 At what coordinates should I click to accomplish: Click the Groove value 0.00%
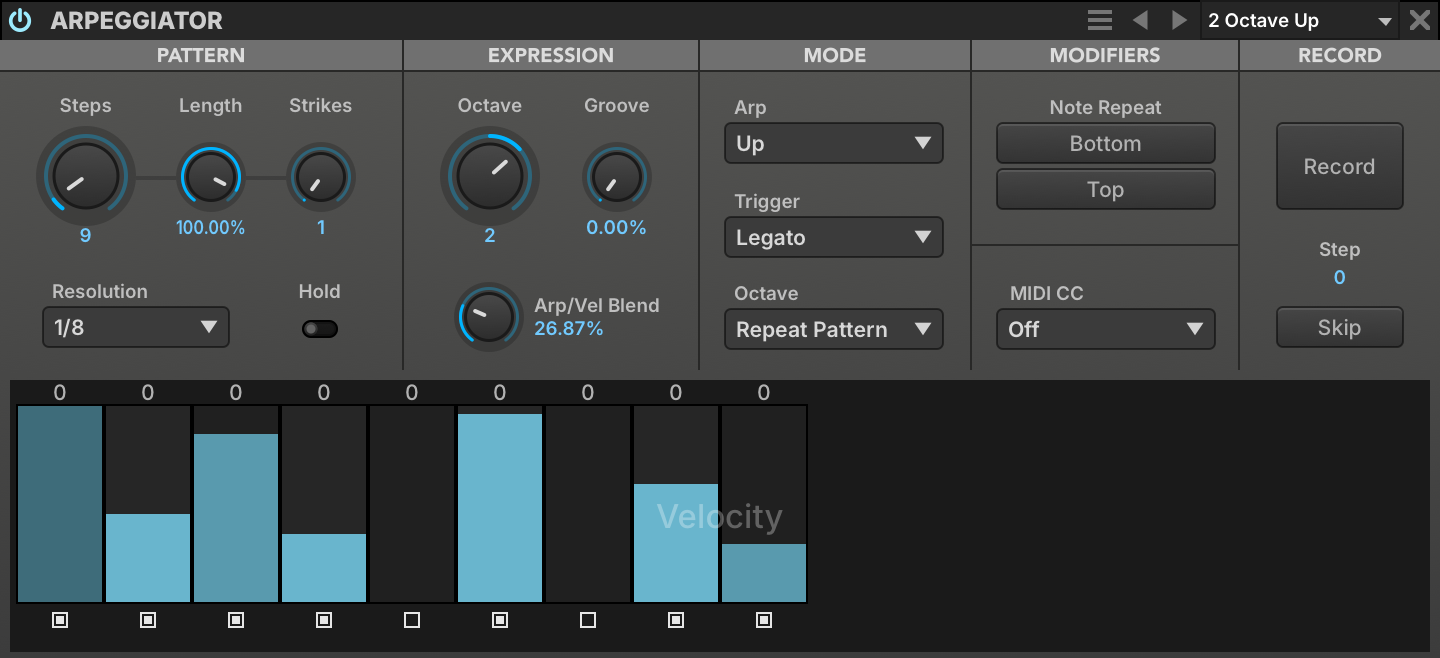click(617, 228)
